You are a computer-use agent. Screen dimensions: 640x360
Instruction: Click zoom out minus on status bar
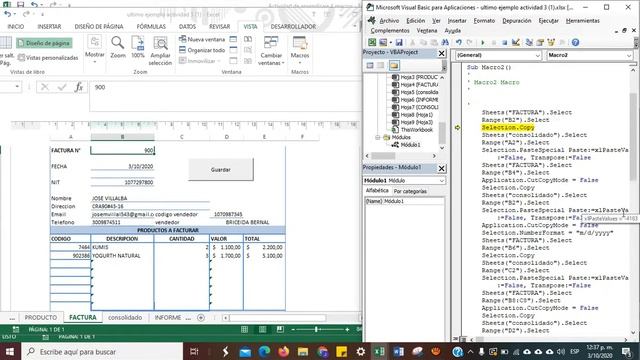pyautogui.click(x=293, y=329)
